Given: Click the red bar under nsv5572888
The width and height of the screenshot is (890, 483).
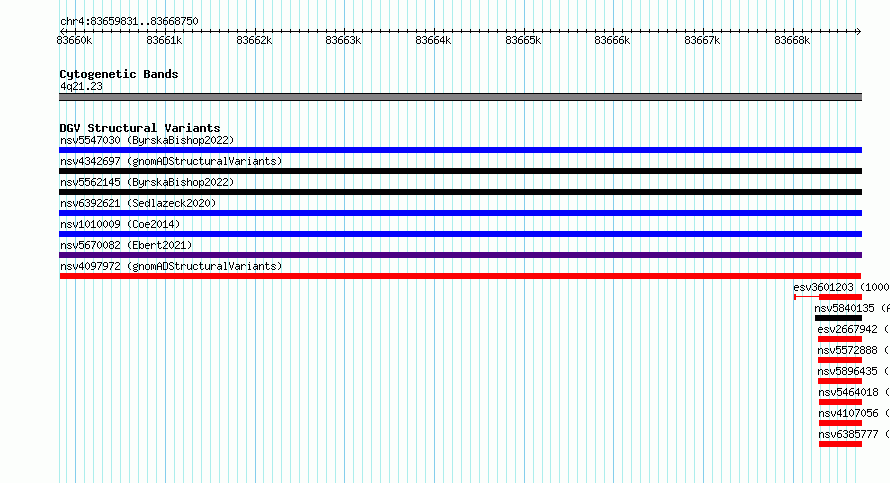Looking at the screenshot, I should coord(840,360).
